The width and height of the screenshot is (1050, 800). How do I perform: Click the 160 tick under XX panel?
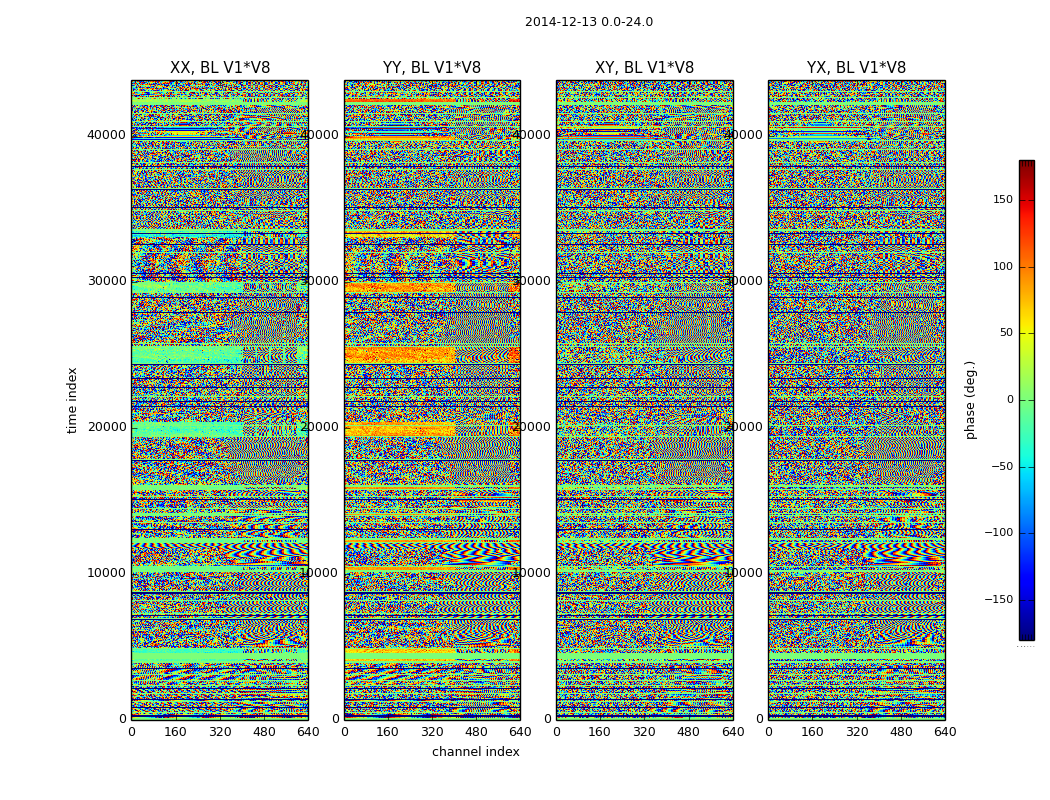[x=175, y=732]
